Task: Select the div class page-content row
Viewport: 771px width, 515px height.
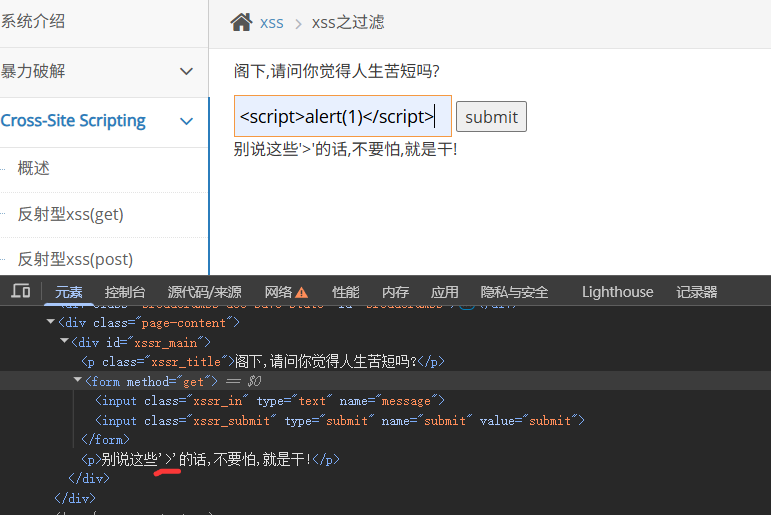Action: pos(148,323)
